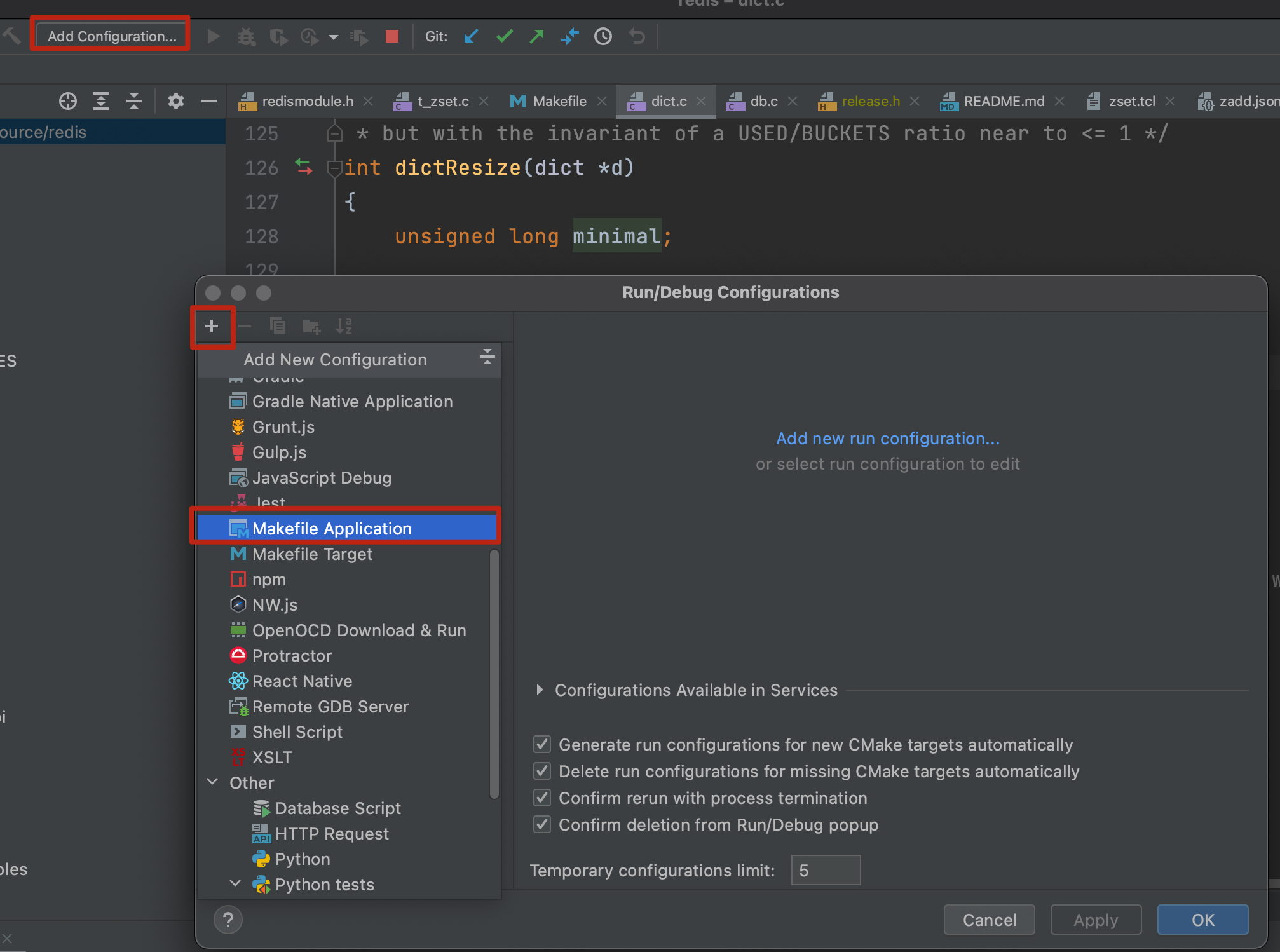
Task: Expand Configurations Available in Services section
Action: [540, 690]
